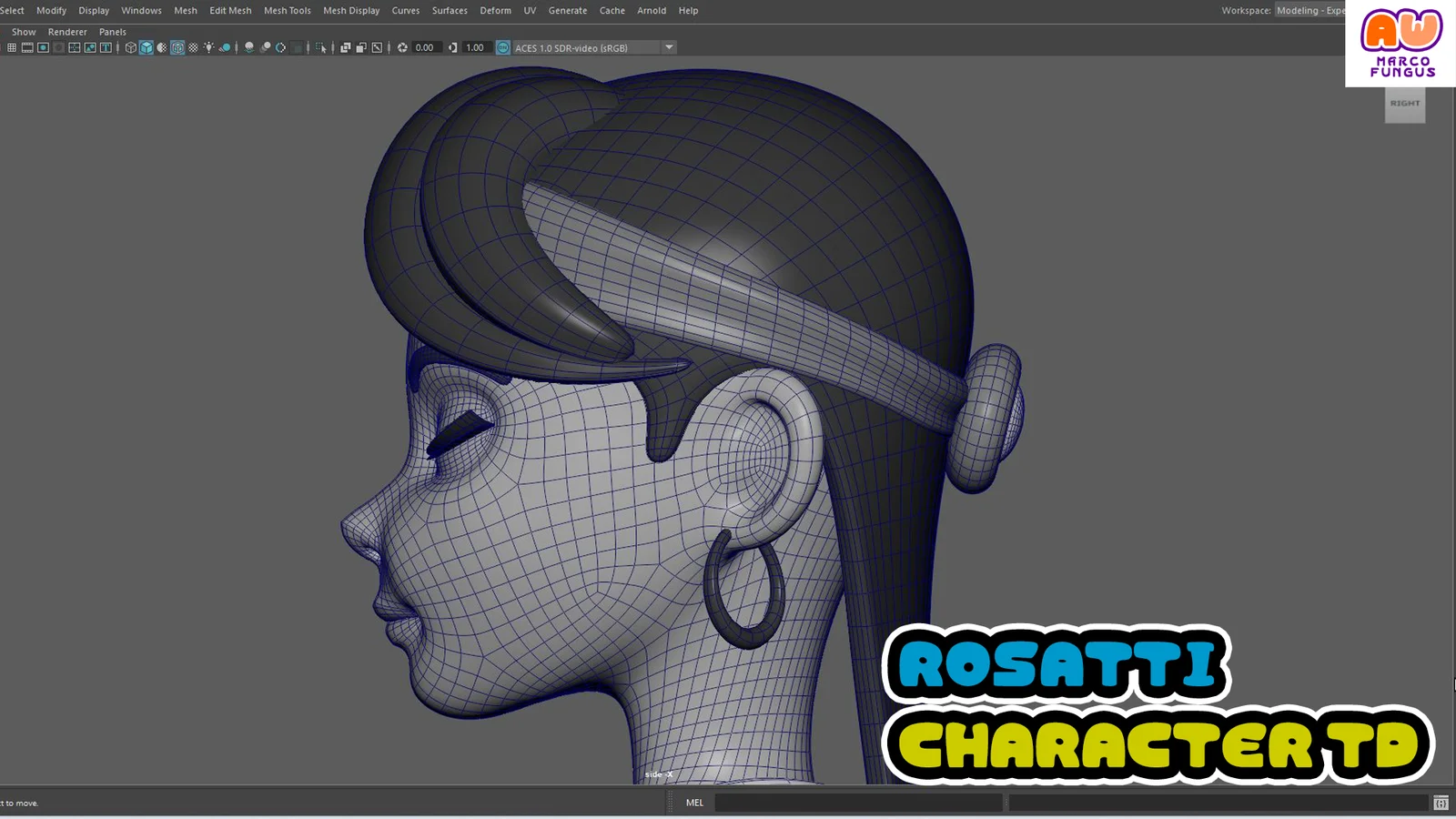Click the resolution gate icon
Image resolution: width=1456 pixels, height=819 pixels.
click(43, 47)
